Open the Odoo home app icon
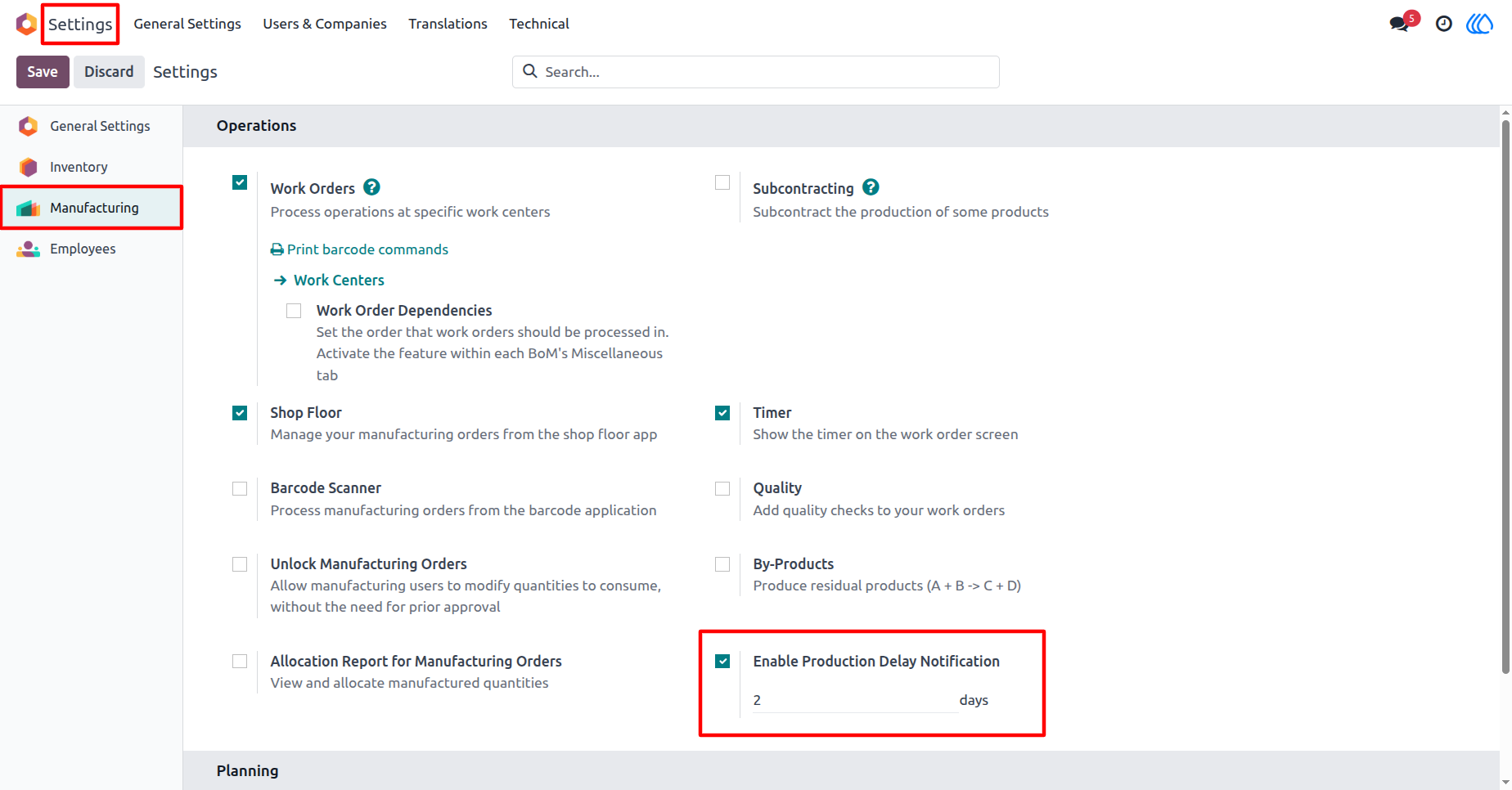 pos(26,24)
